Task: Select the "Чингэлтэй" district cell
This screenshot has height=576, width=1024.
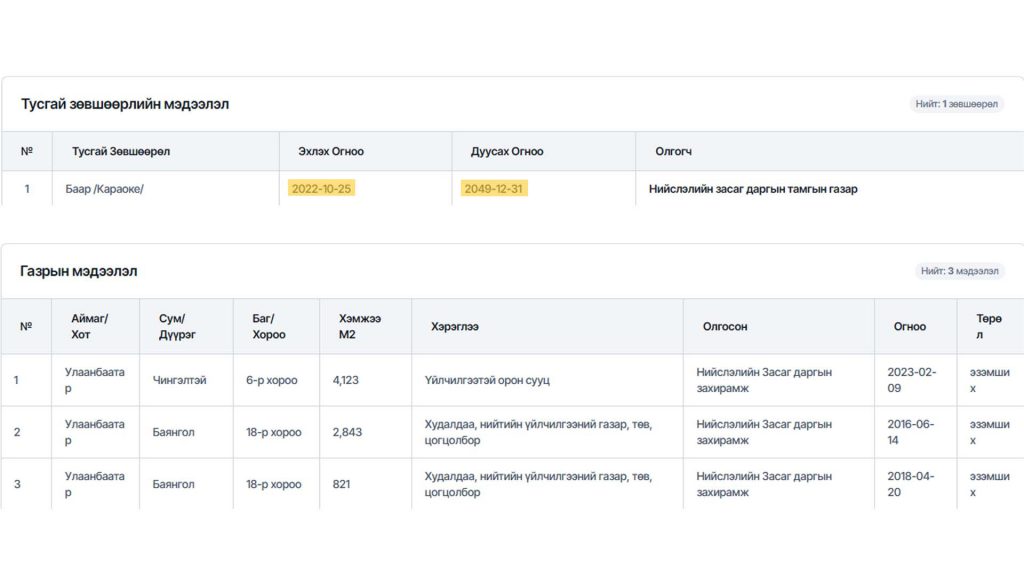Action: tap(179, 380)
